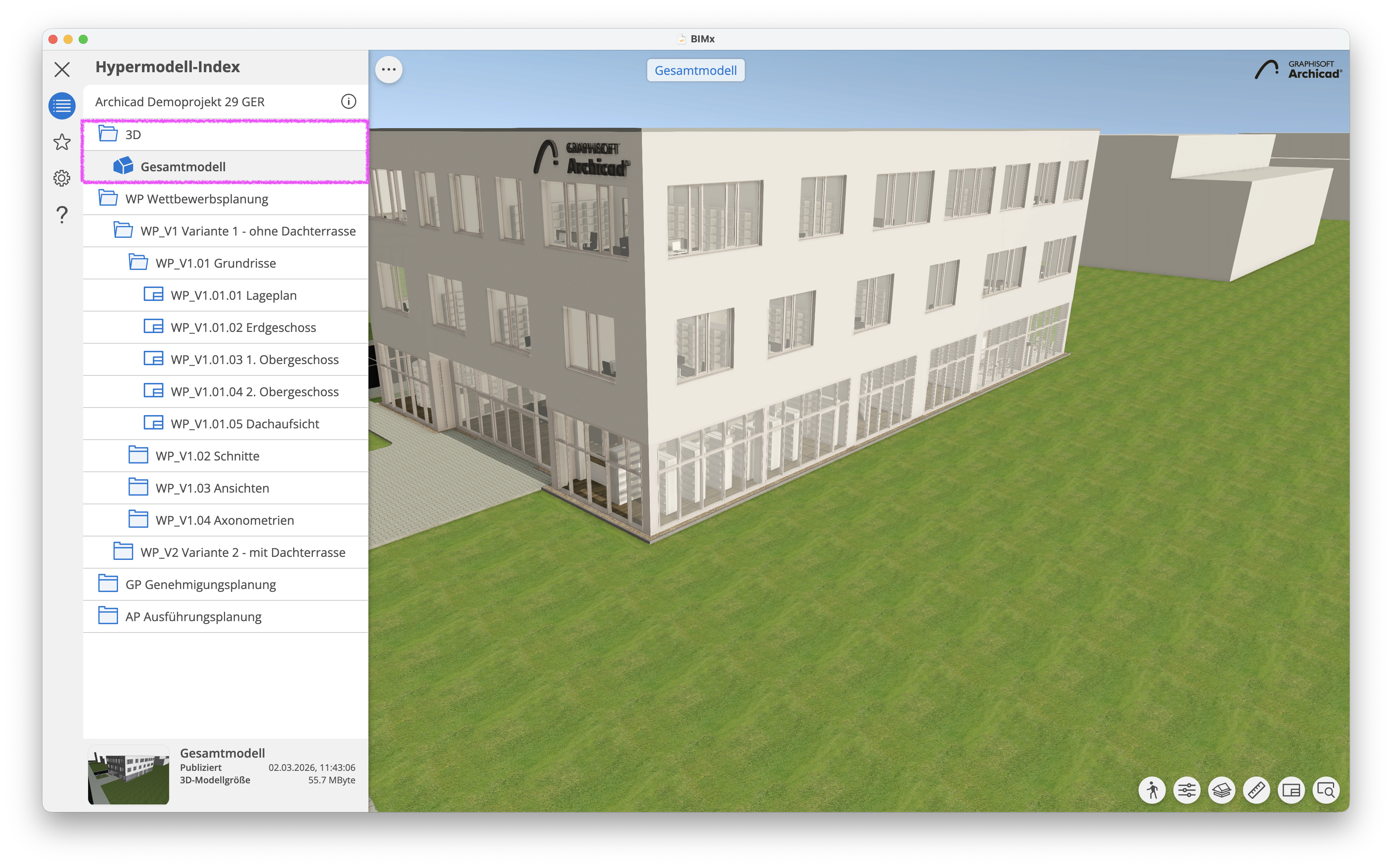Open WP_V1.01.04 2. Obergeschoss sheet
This screenshot has height=868, width=1392.
226,392
